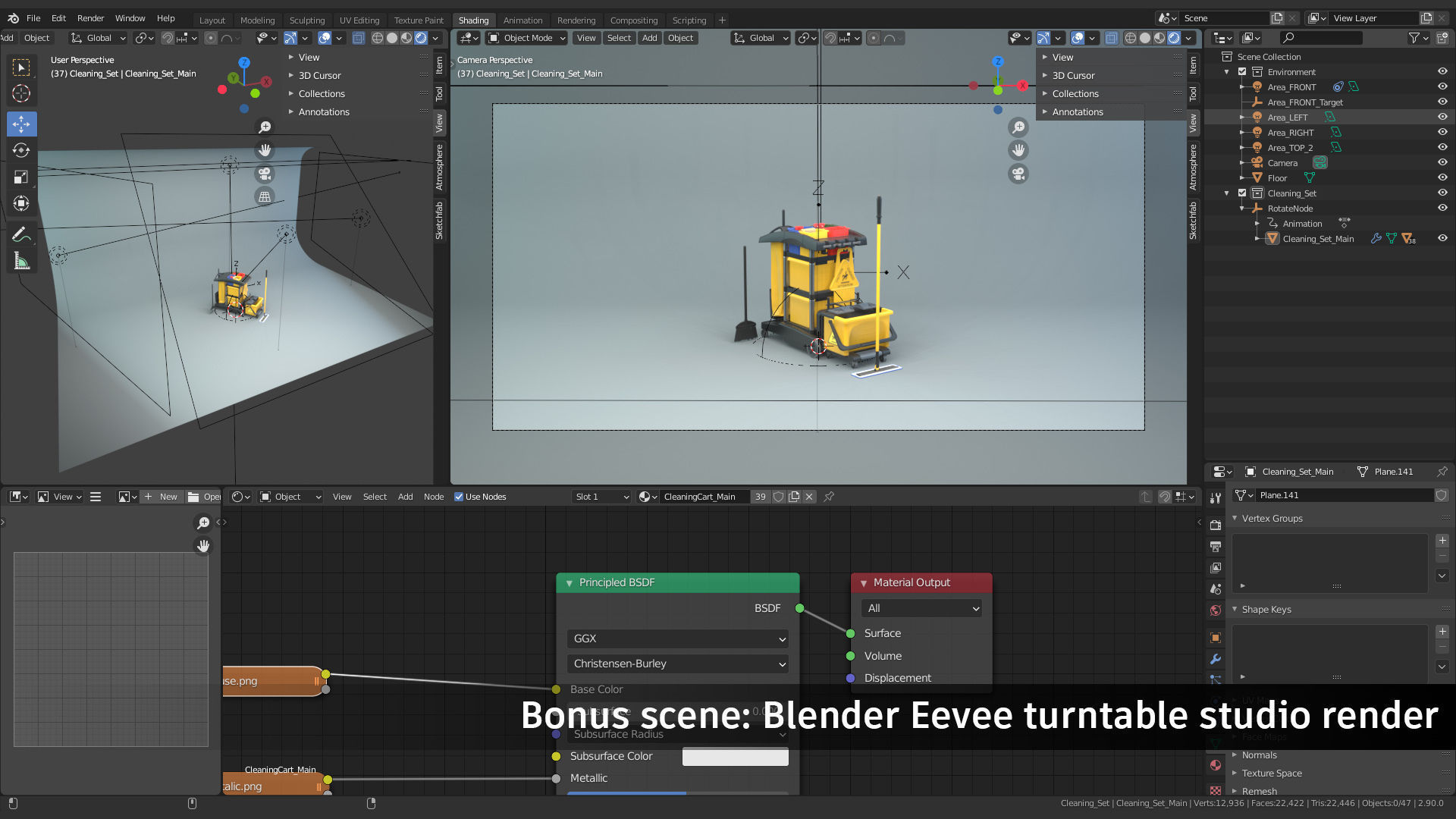The image size is (1456, 819).
Task: Click the zoom magnifier in User Perspective viewport
Action: click(265, 127)
